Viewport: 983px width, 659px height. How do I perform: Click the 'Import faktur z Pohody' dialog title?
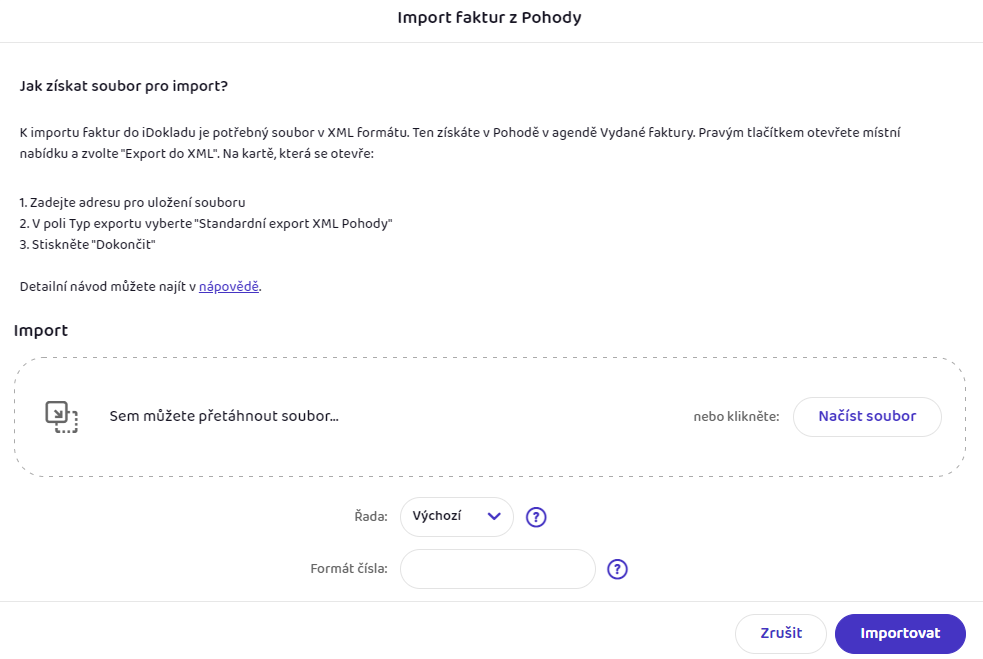490,18
